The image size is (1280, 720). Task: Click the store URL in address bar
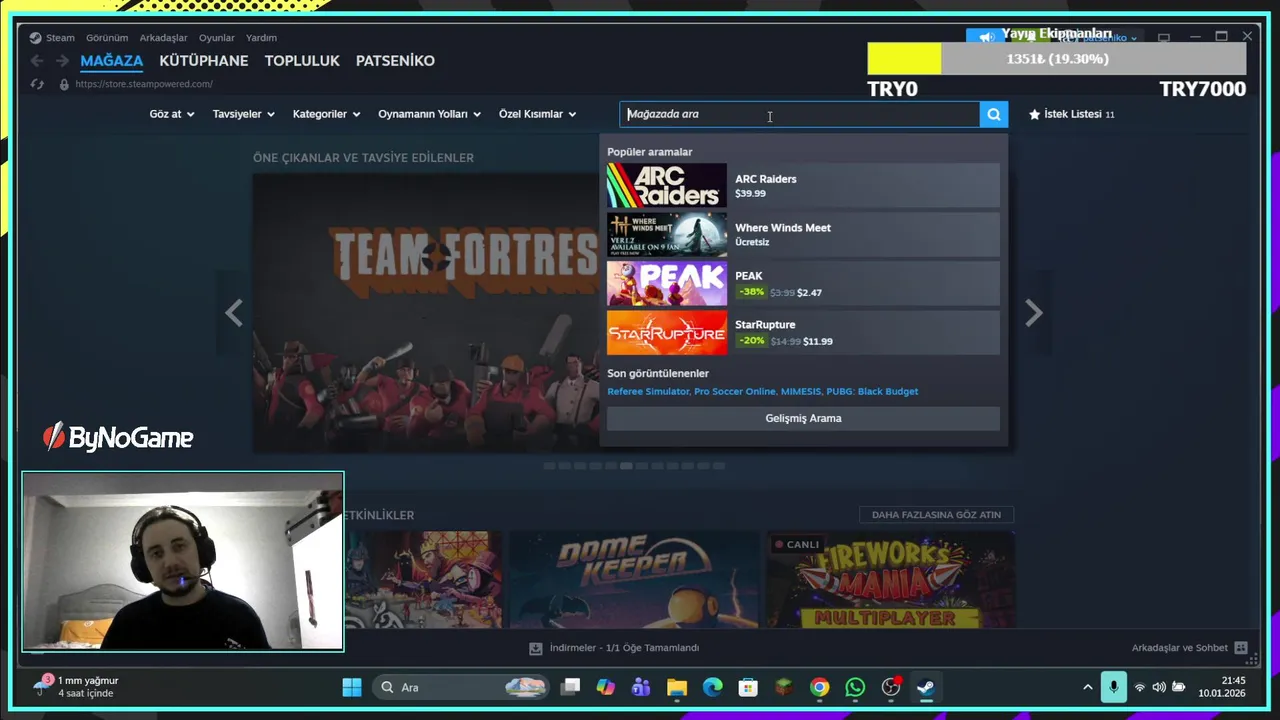tap(144, 84)
